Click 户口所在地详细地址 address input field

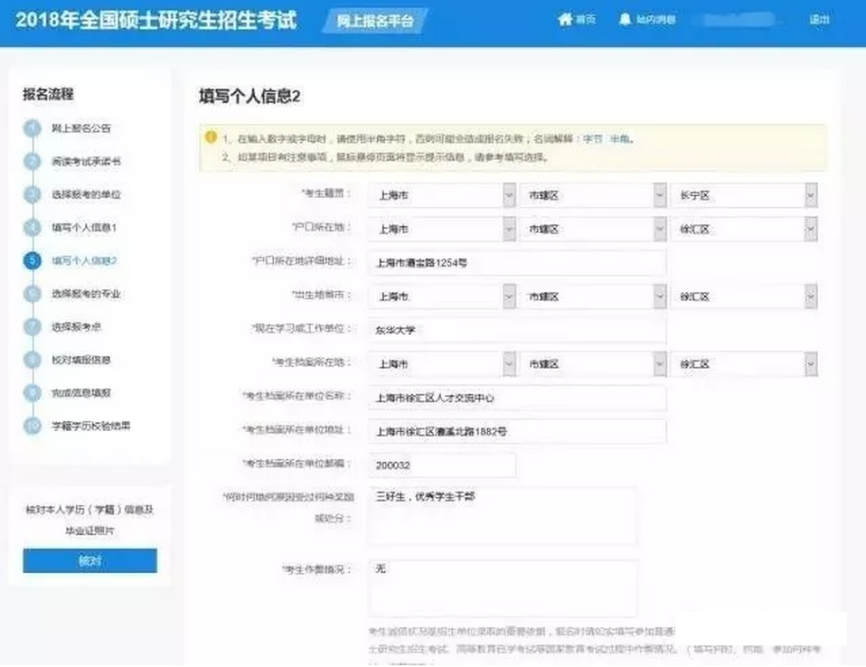pos(516,263)
